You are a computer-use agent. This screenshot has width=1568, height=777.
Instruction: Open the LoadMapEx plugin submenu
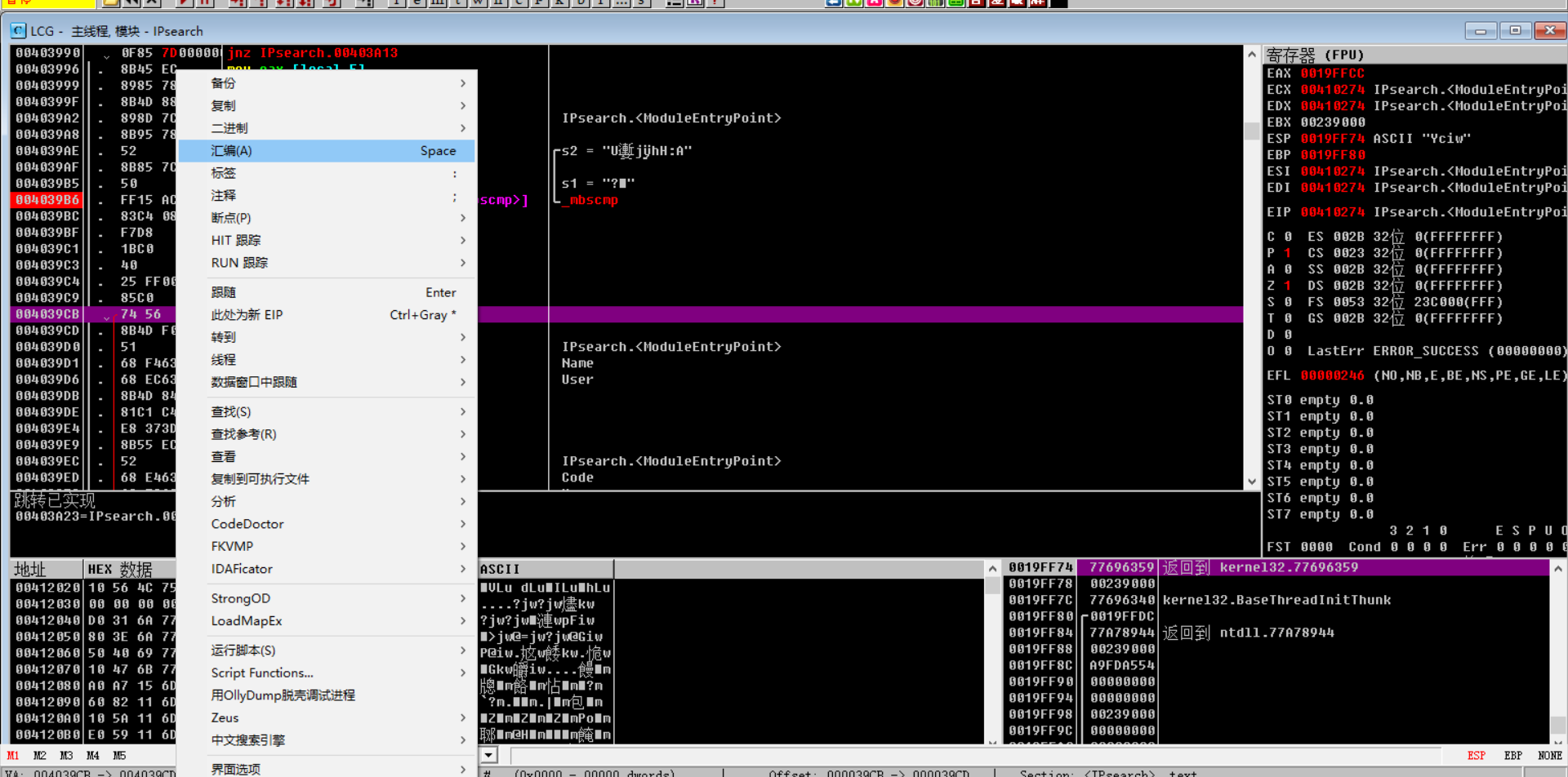pyautogui.click(x=327, y=621)
